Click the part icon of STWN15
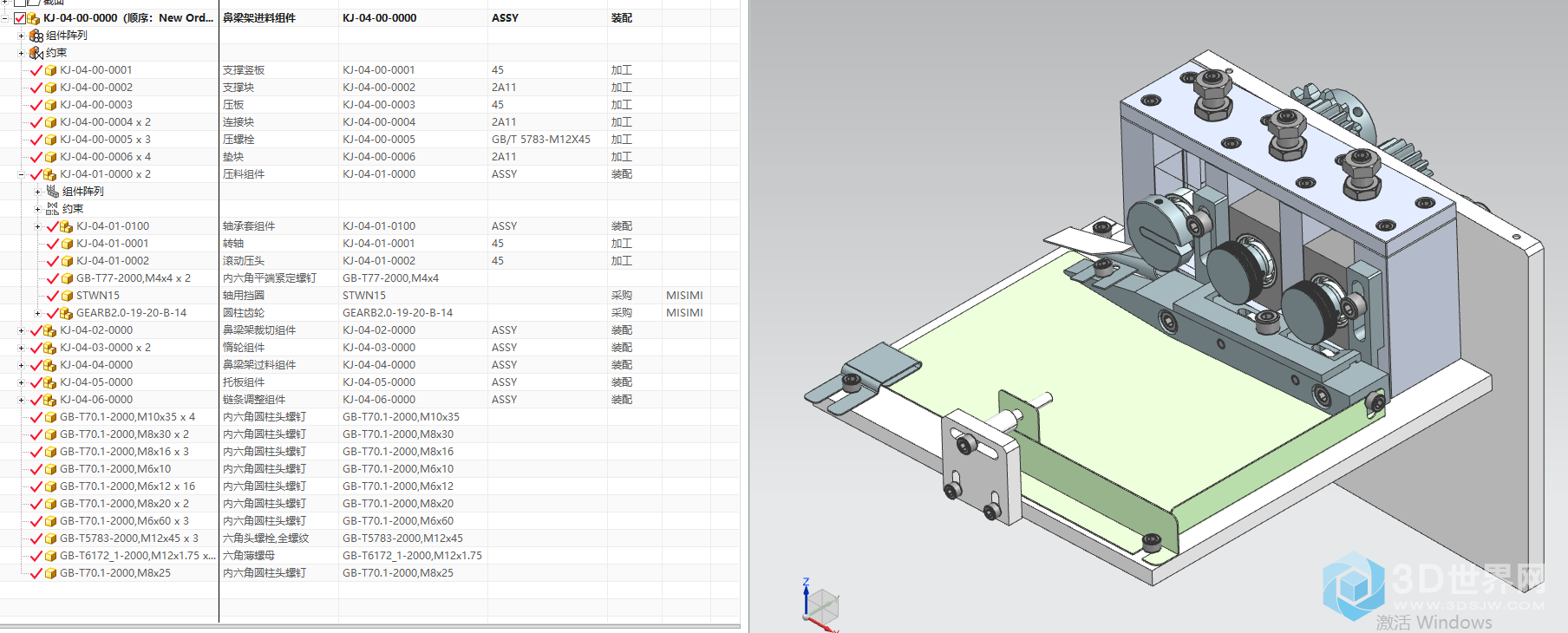The height and width of the screenshot is (633, 1568). pyautogui.click(x=68, y=296)
